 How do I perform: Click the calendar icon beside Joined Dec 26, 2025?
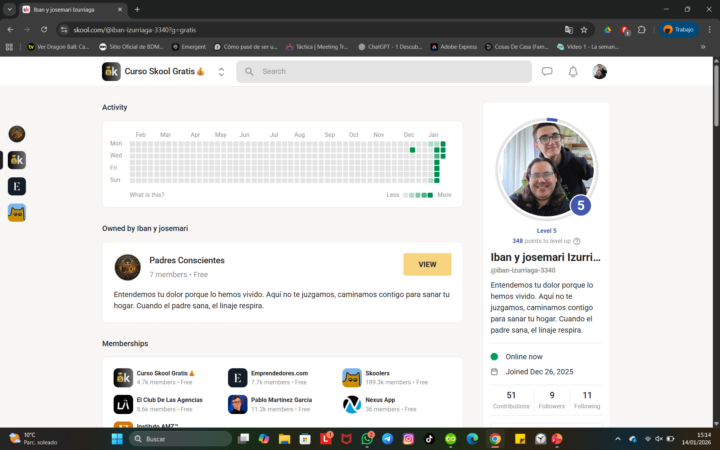[x=494, y=371]
